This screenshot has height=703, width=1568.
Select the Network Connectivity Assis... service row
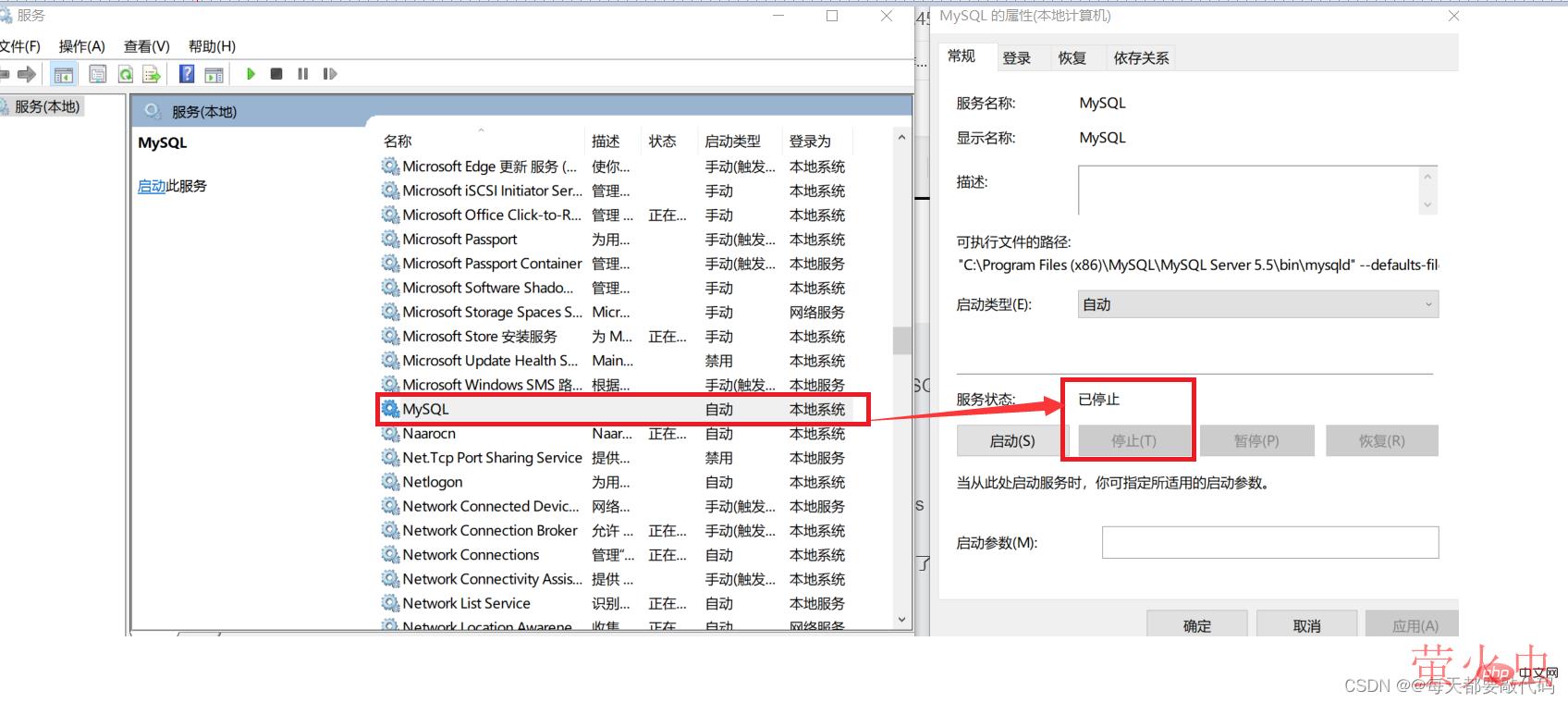click(615, 579)
